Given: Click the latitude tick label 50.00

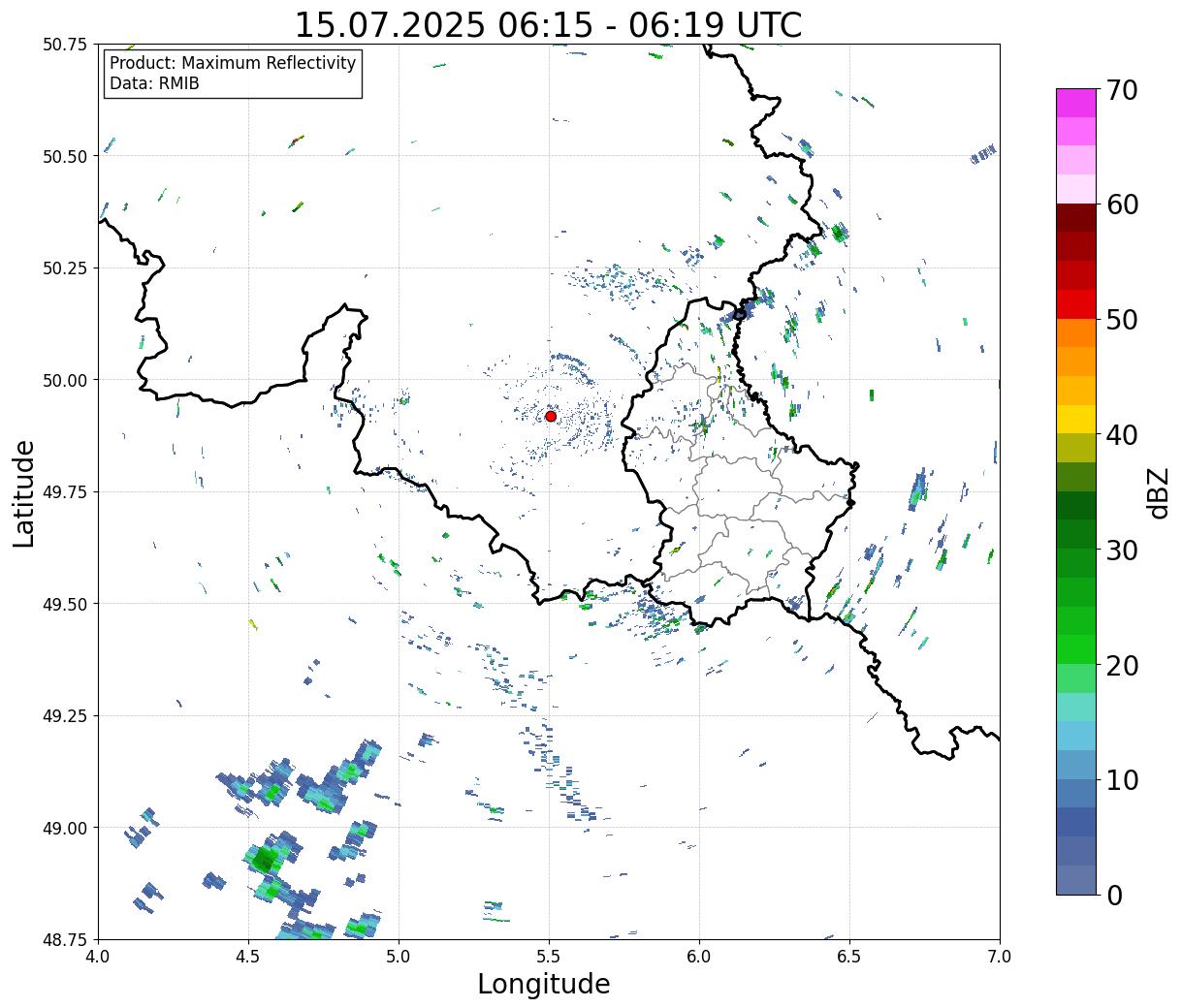Looking at the screenshot, I should (x=65, y=380).
